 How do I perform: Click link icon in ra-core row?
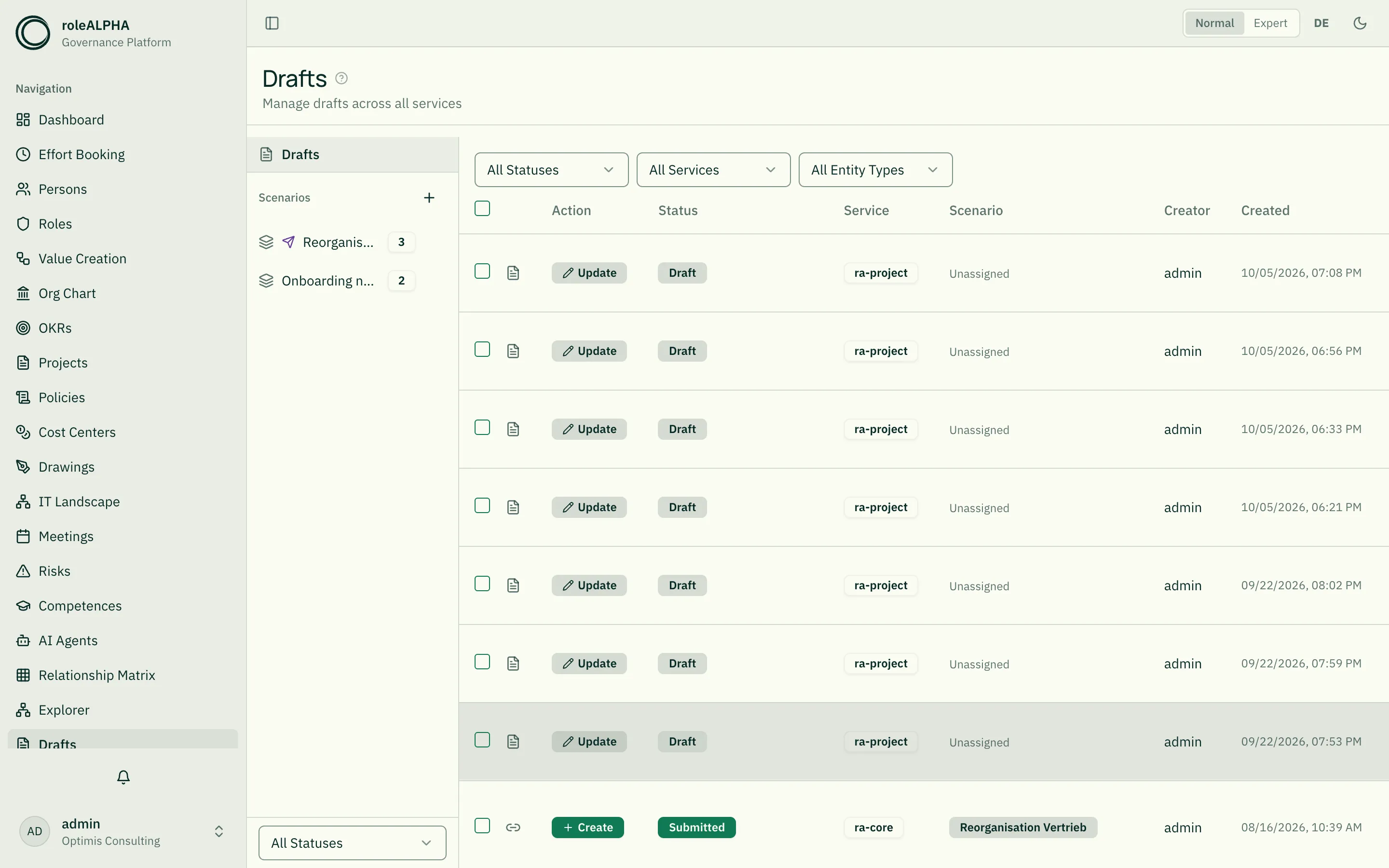coord(513,827)
